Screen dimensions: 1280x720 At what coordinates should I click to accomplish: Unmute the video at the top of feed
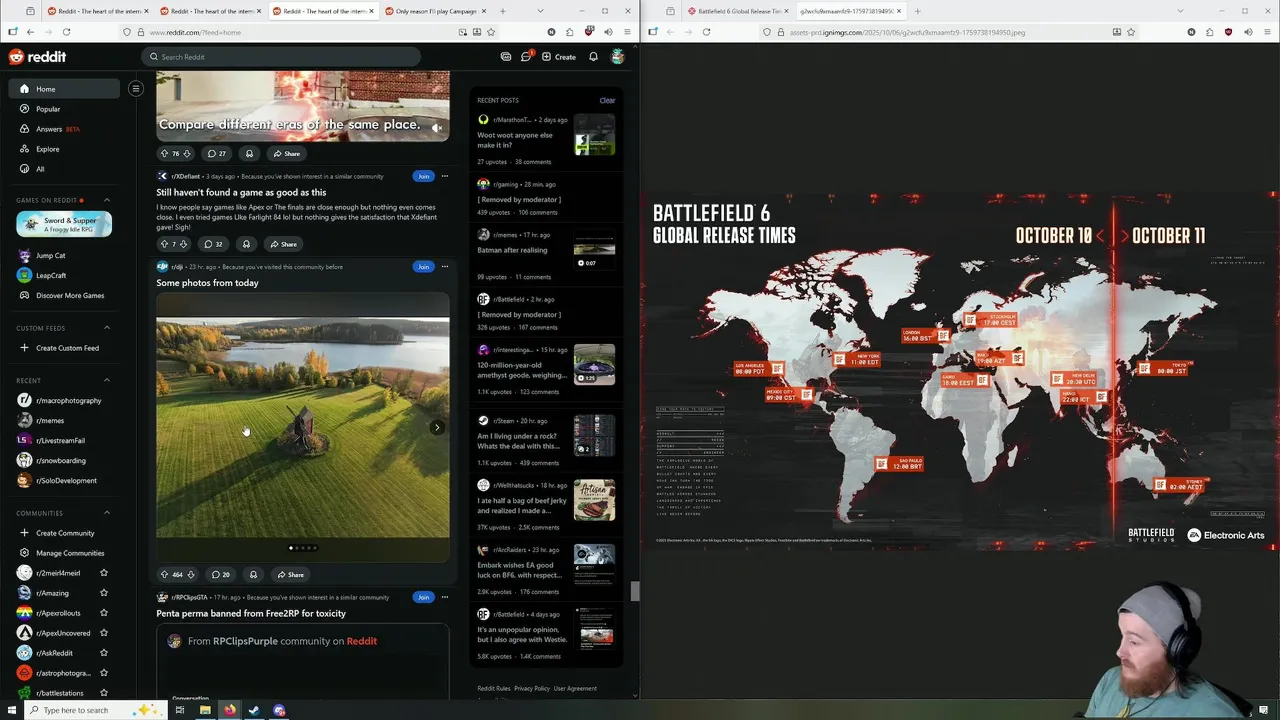[x=437, y=128]
